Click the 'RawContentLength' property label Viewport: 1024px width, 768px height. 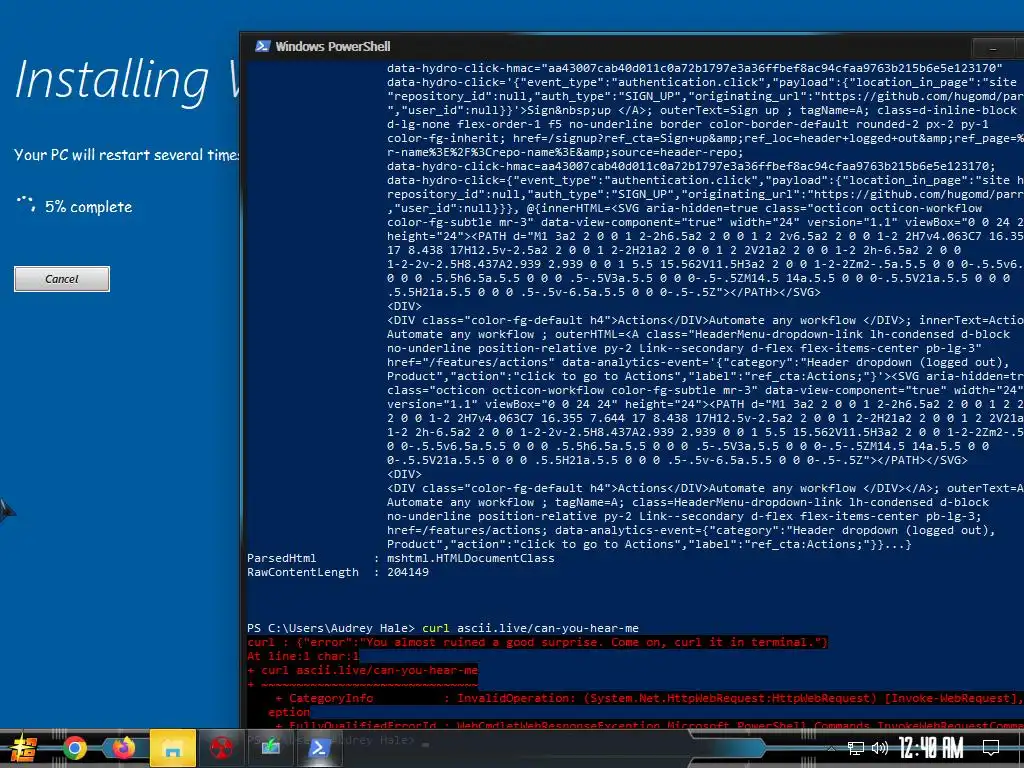pos(302,572)
